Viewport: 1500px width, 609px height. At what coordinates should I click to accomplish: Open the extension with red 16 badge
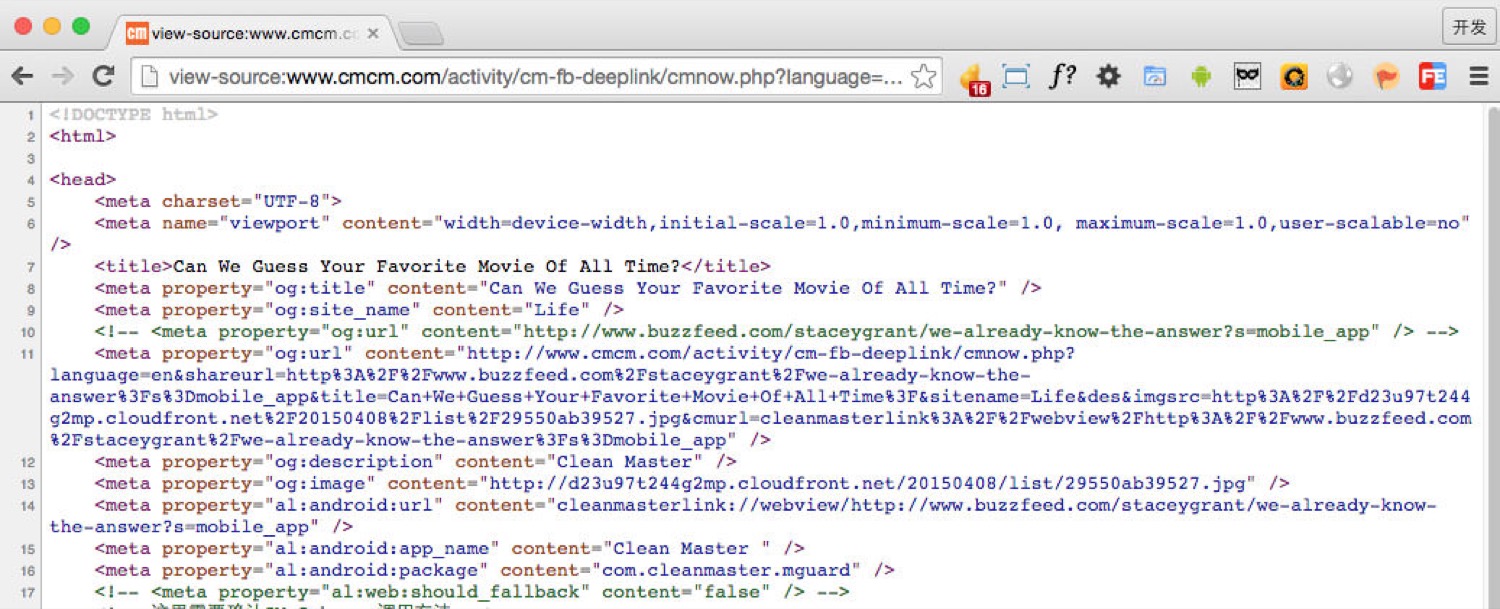click(972, 78)
